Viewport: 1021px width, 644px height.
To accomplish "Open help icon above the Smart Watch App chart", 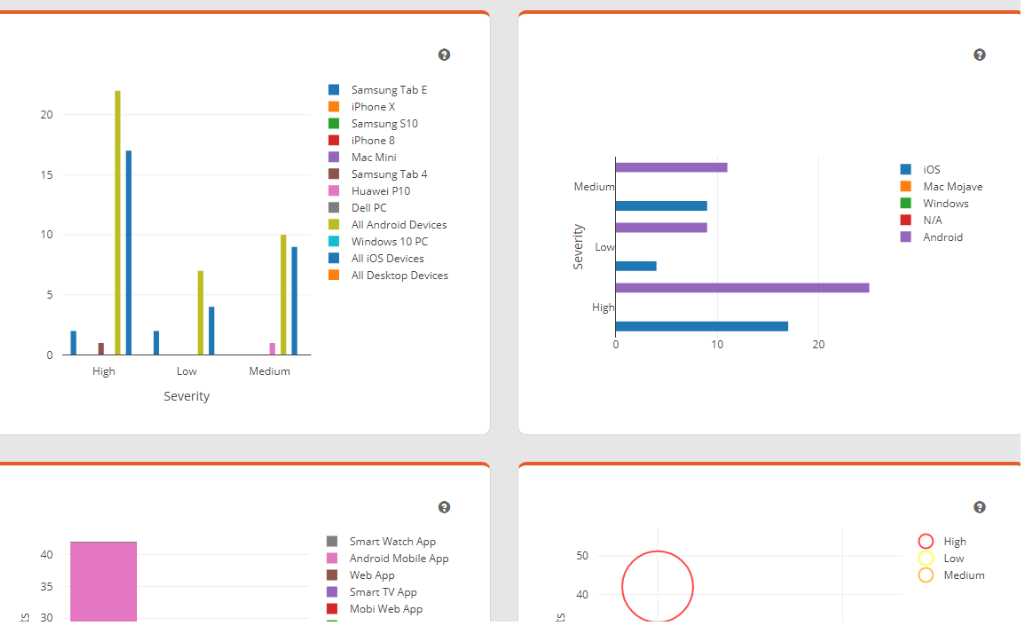I will click(444, 507).
